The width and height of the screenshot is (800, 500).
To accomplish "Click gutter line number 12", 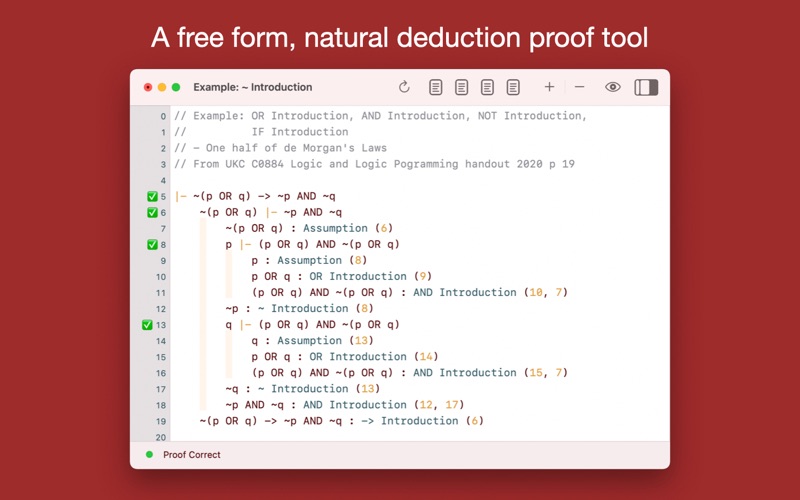I will tap(161, 309).
